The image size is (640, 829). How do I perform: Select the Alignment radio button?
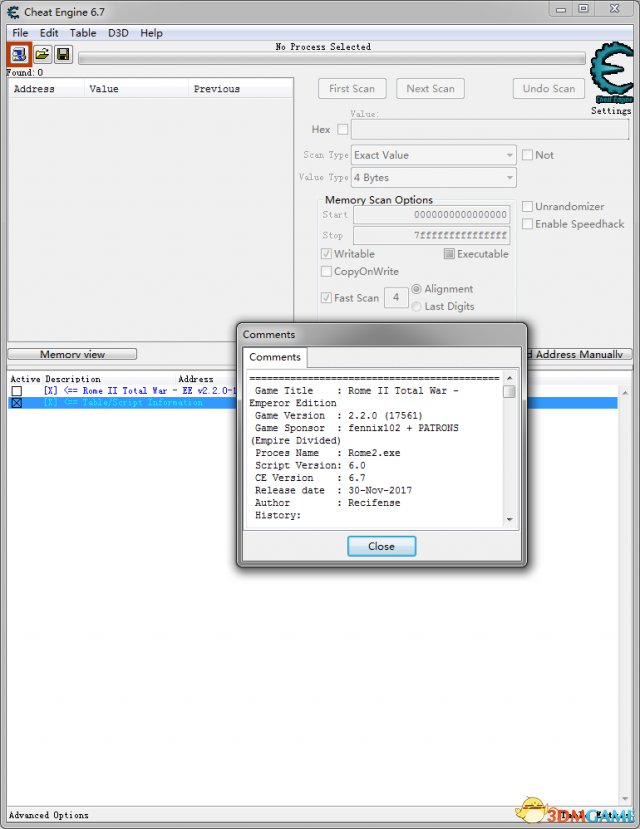click(416, 289)
